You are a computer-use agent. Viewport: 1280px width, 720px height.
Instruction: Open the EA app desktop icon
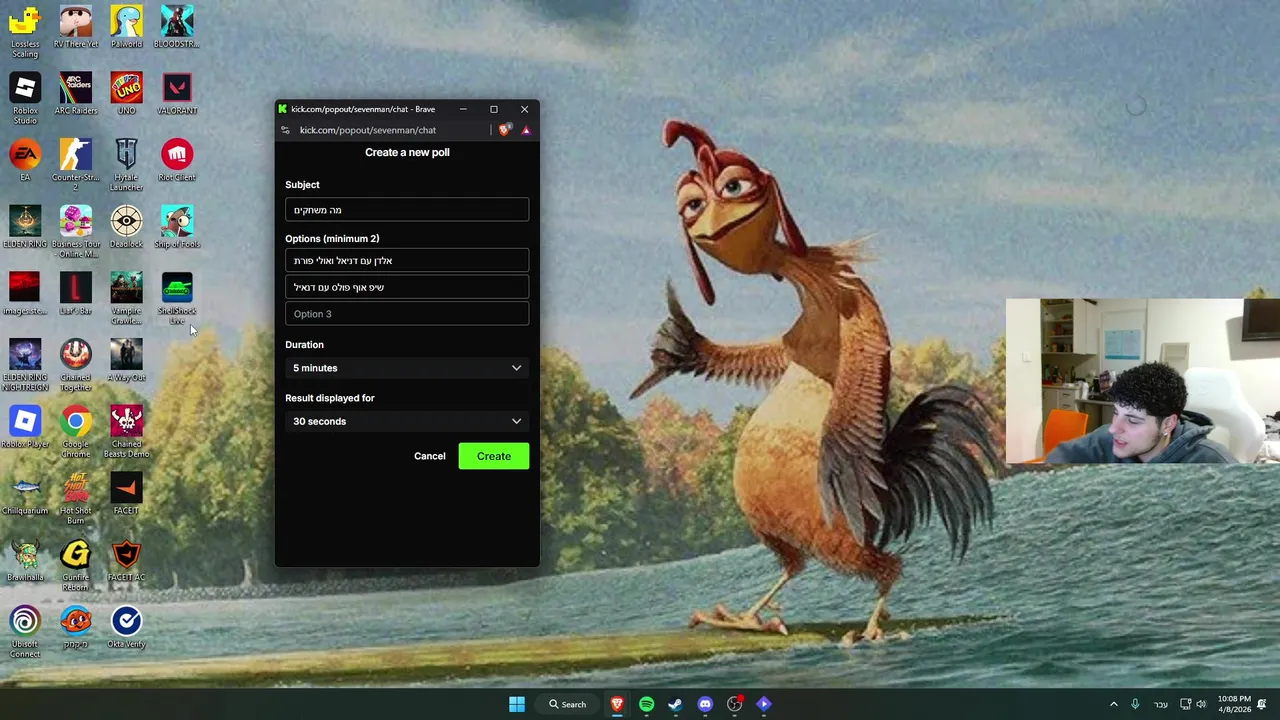[x=25, y=160]
